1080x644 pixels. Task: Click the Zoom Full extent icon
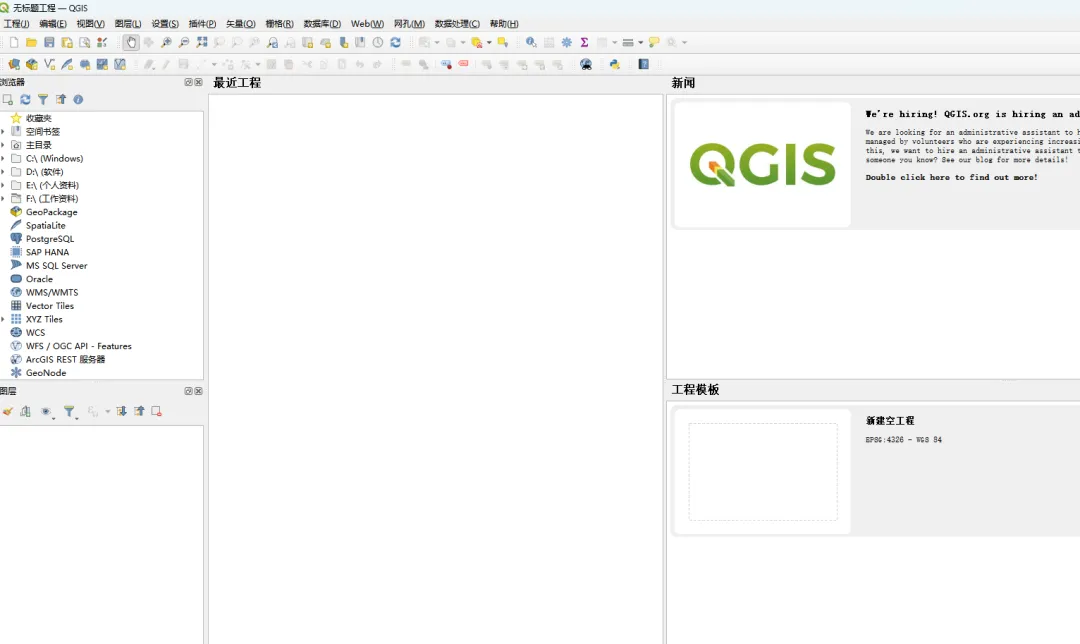point(202,43)
